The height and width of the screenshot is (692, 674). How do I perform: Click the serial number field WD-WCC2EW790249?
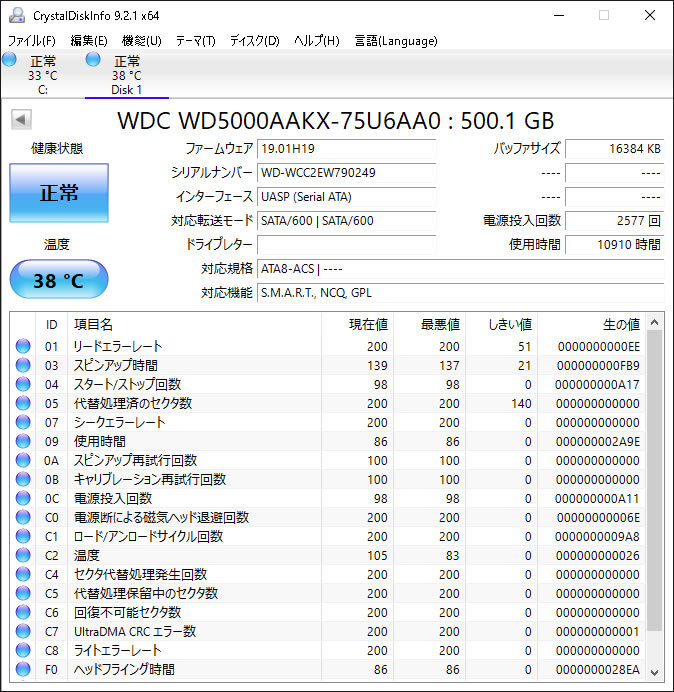(346, 173)
